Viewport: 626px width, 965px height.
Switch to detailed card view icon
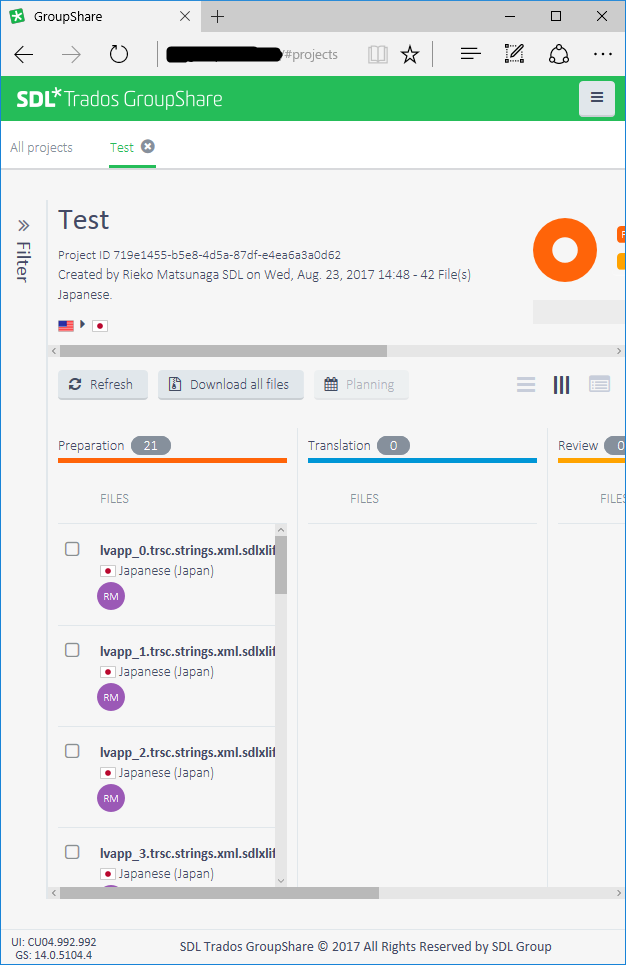coord(599,385)
